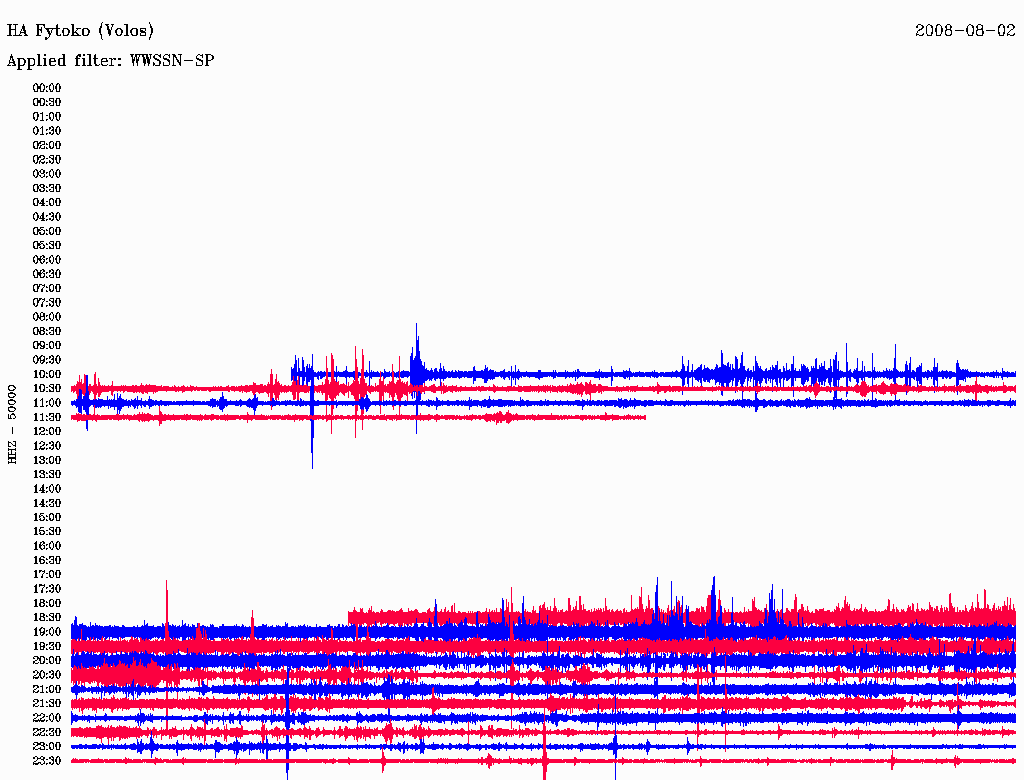Select the 14:00 time label

pyautogui.click(x=47, y=489)
